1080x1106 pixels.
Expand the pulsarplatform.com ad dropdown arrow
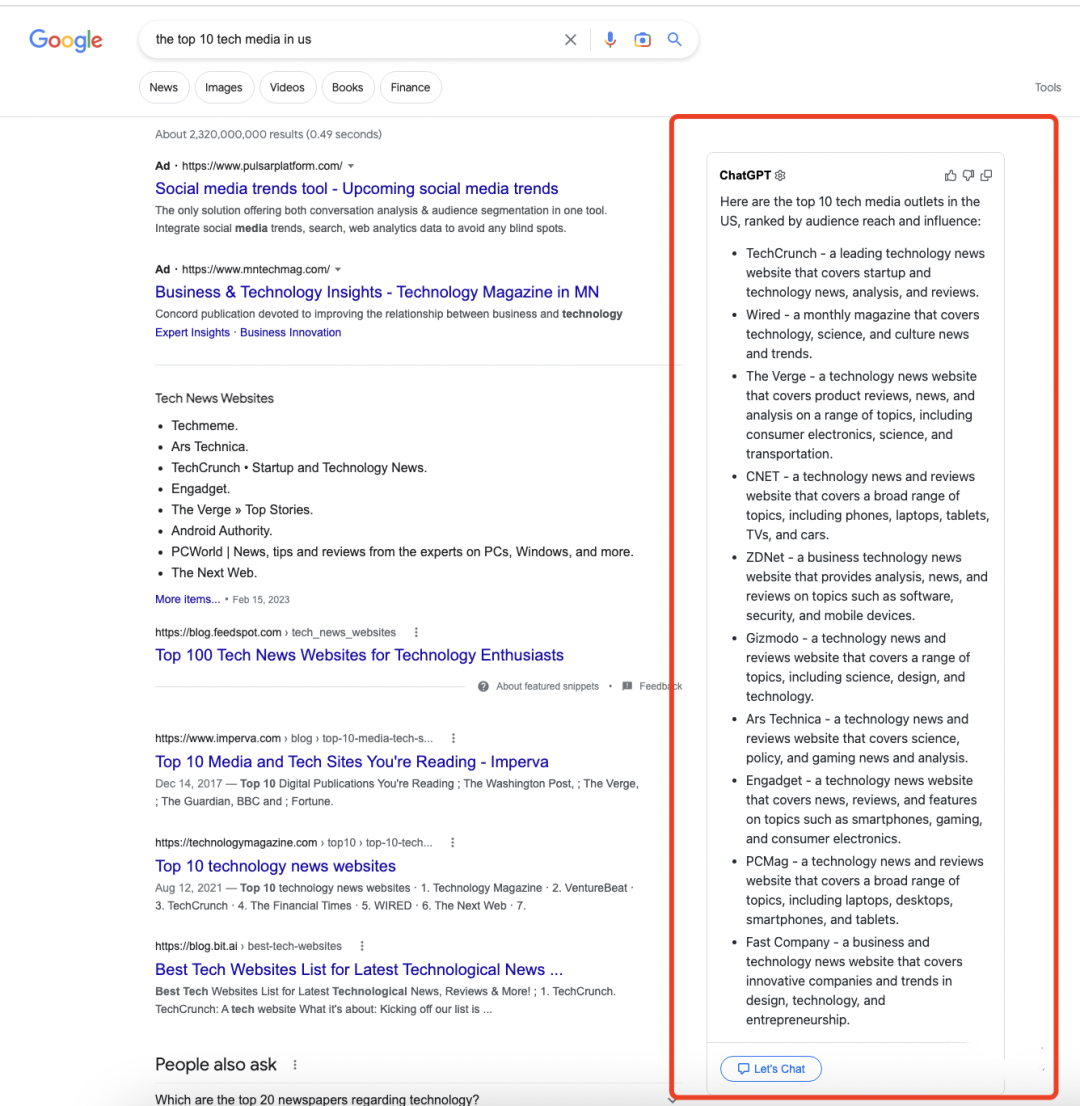[x=351, y=166]
